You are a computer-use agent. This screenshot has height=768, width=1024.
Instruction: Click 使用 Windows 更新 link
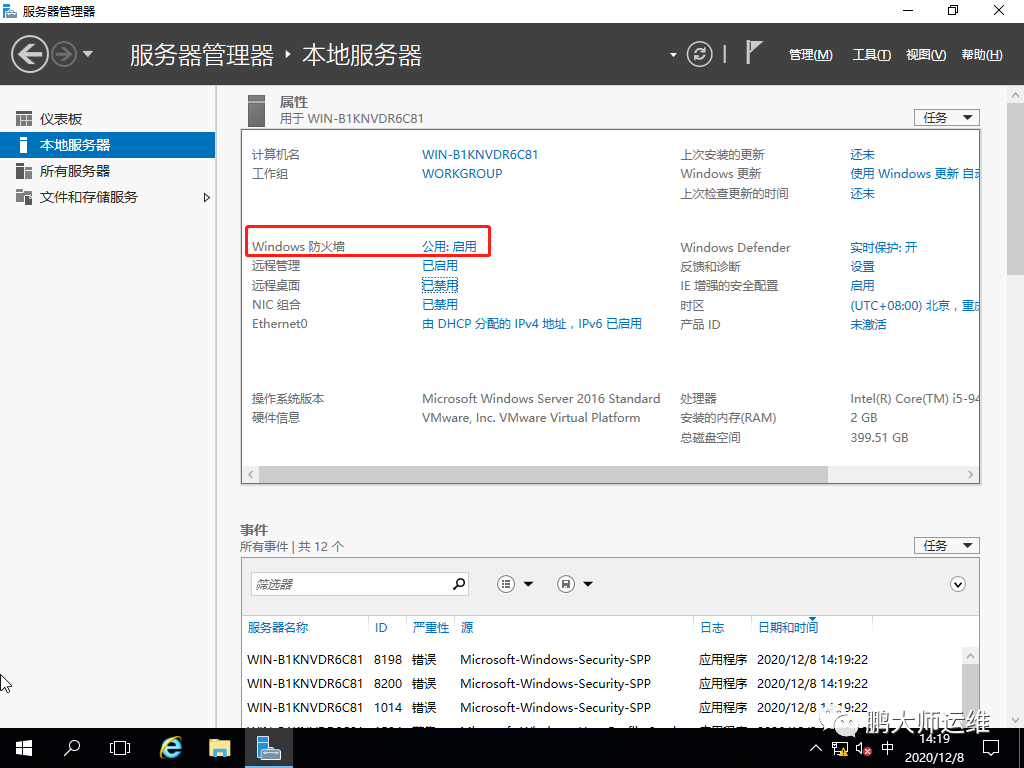914,174
